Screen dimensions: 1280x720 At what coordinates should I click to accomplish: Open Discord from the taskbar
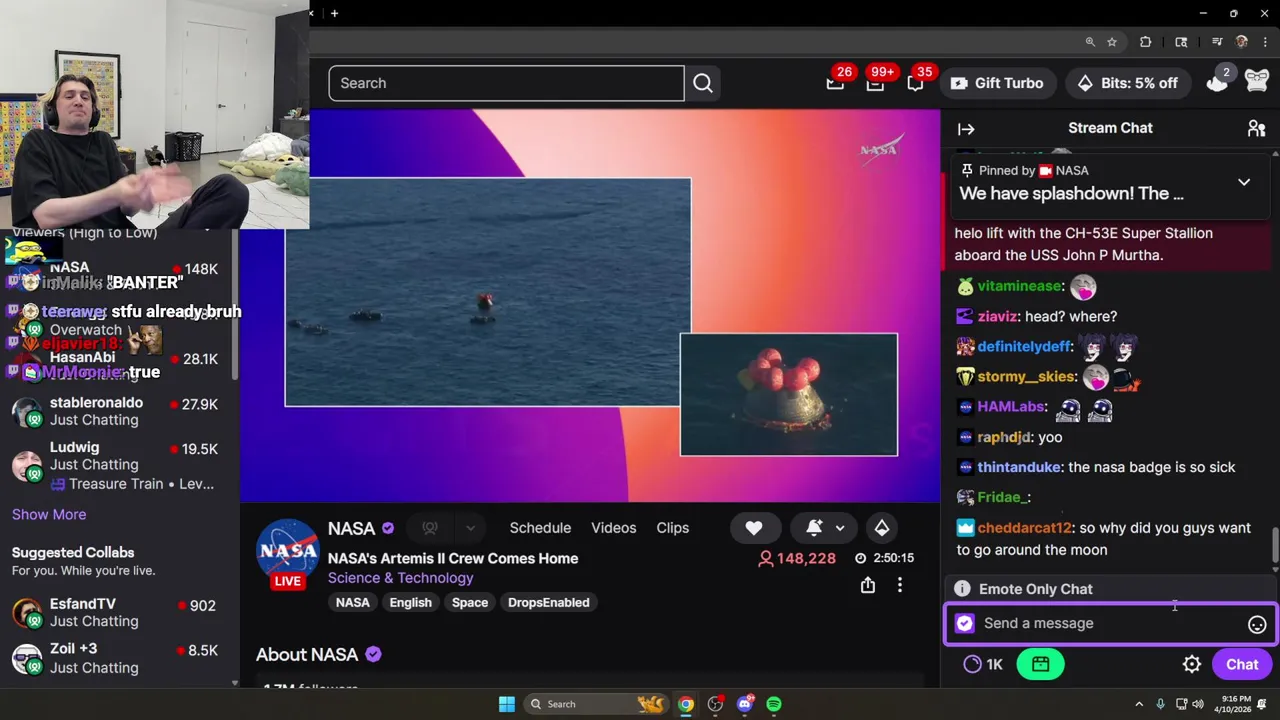745,704
